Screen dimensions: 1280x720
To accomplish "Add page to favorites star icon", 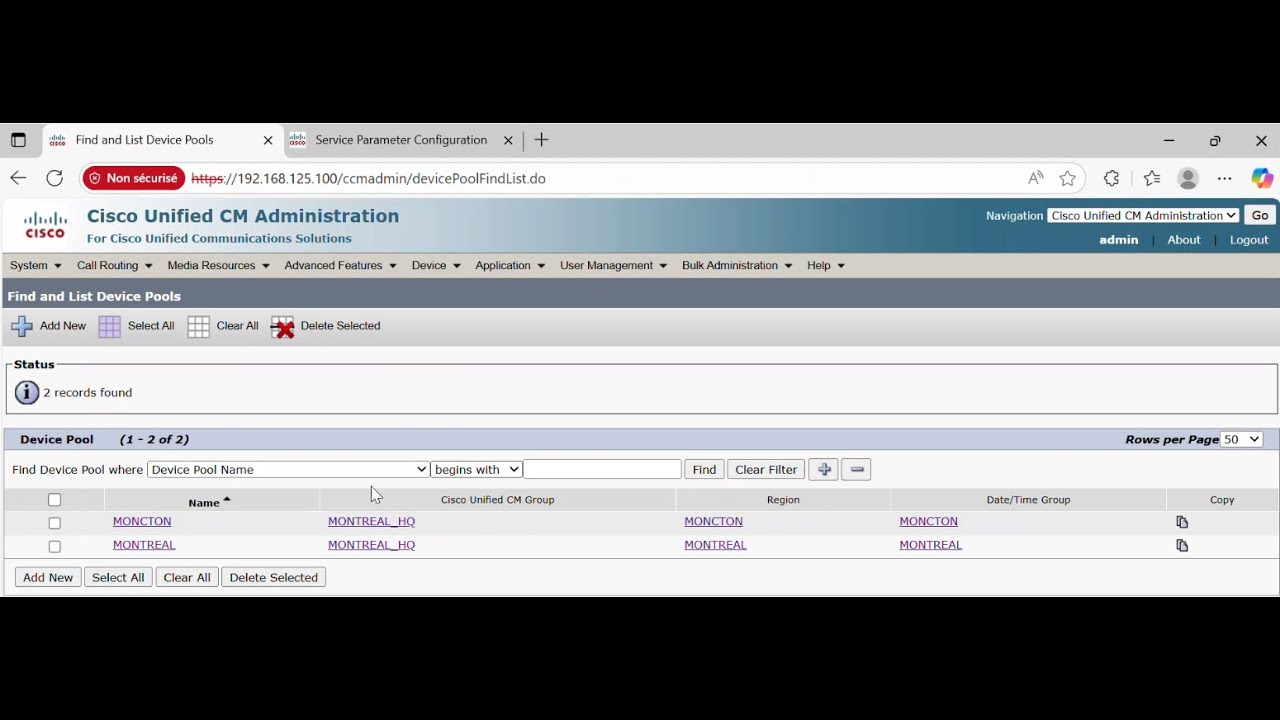I will (1068, 178).
